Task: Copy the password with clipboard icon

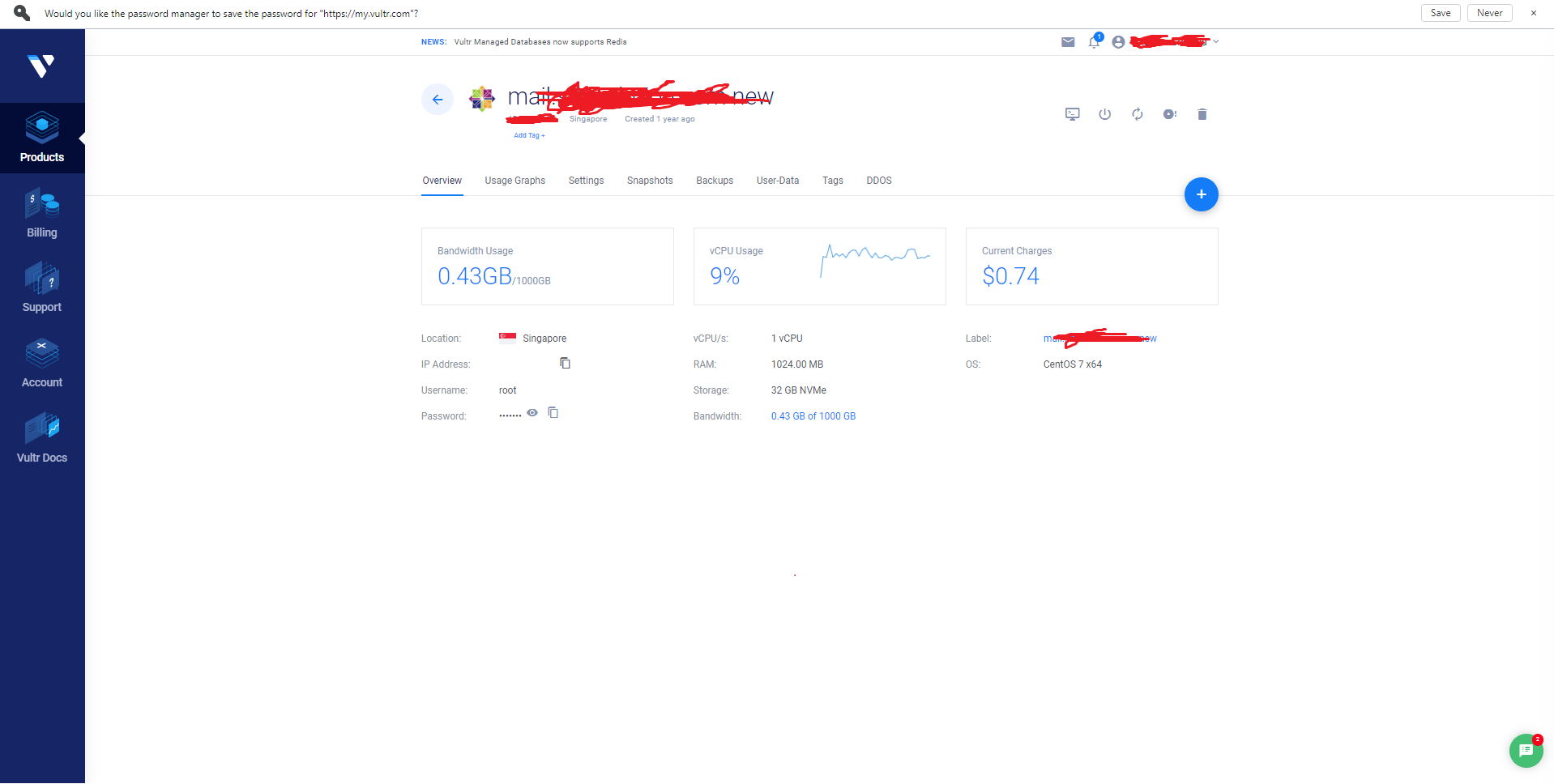Action: click(553, 413)
